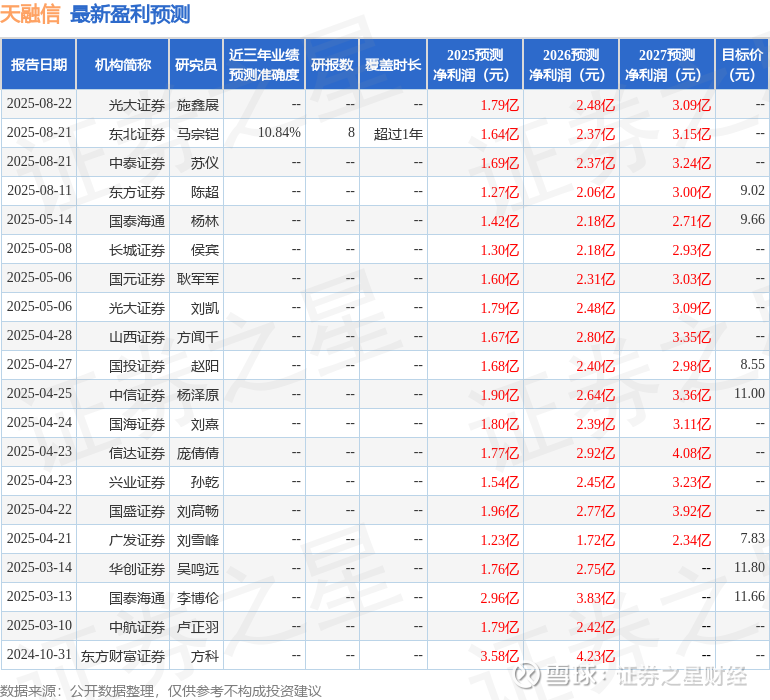
Task: Click 2027 forecast 3.24亿 in 中泰证券 row
Action: (691, 163)
